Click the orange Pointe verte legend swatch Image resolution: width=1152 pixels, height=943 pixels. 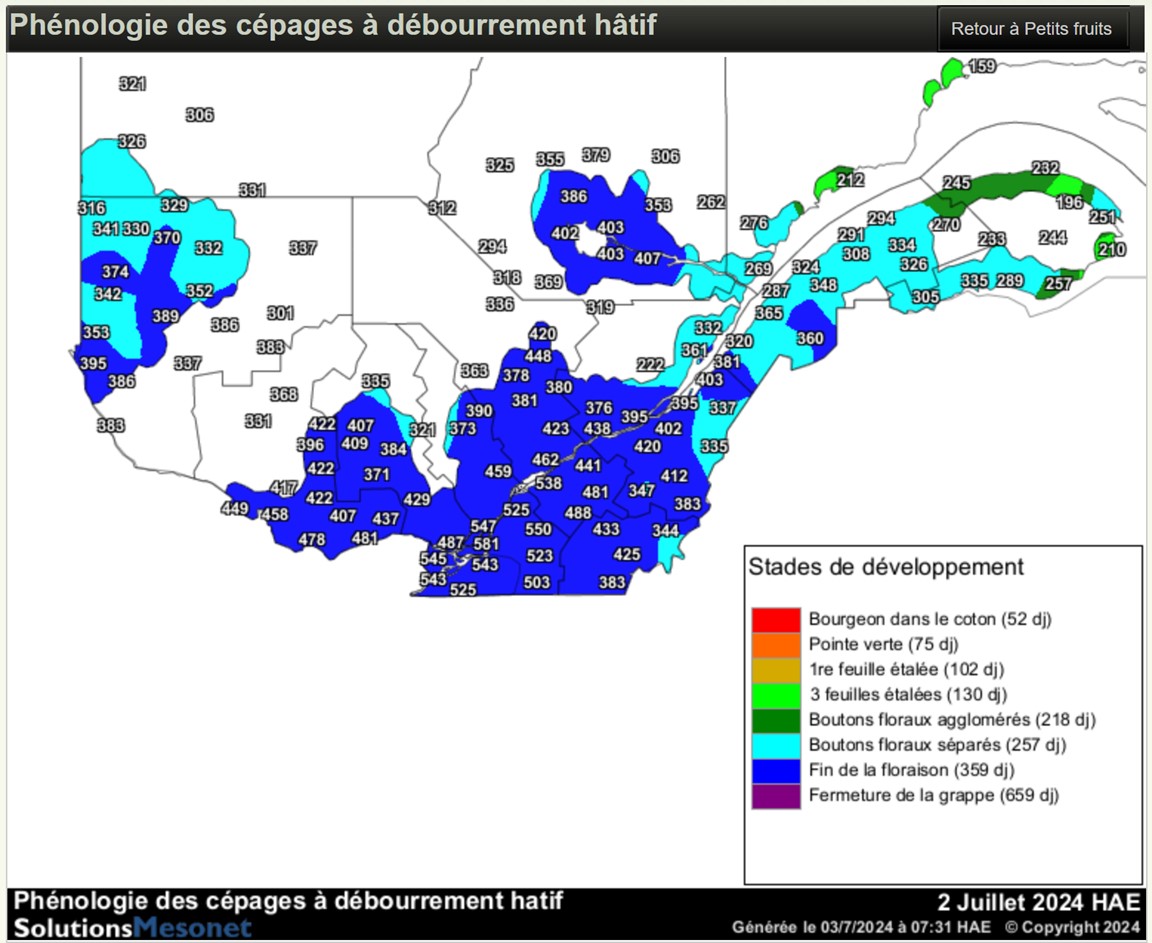click(x=776, y=644)
